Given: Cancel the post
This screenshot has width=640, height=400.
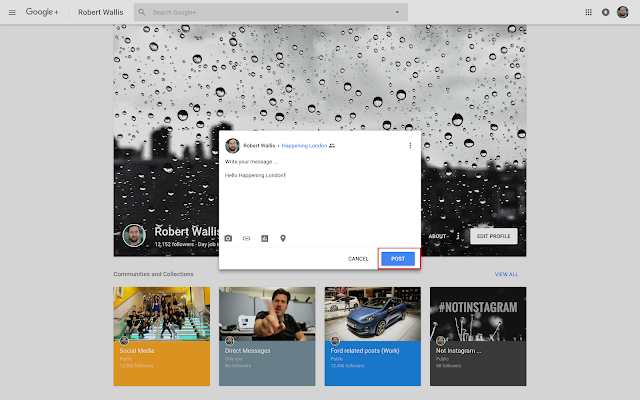Looking at the screenshot, I should [358, 259].
